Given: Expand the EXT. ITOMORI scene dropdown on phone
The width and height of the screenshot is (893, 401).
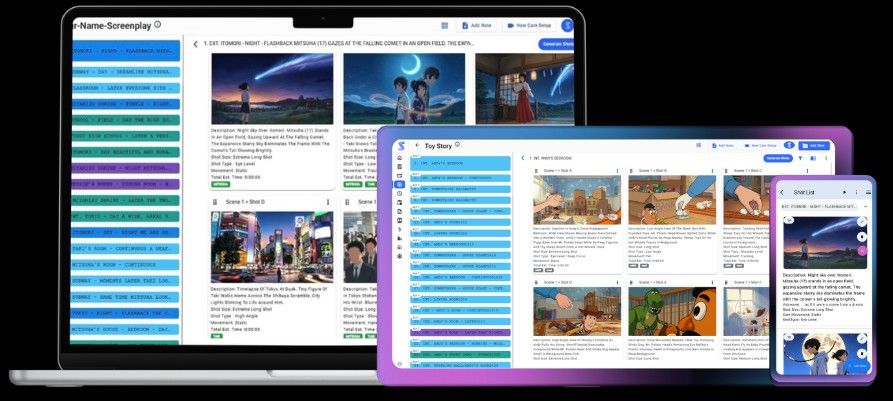Looking at the screenshot, I should (865, 206).
